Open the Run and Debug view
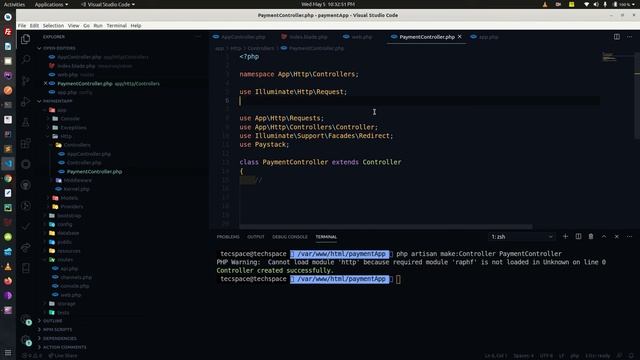 pos(25,101)
